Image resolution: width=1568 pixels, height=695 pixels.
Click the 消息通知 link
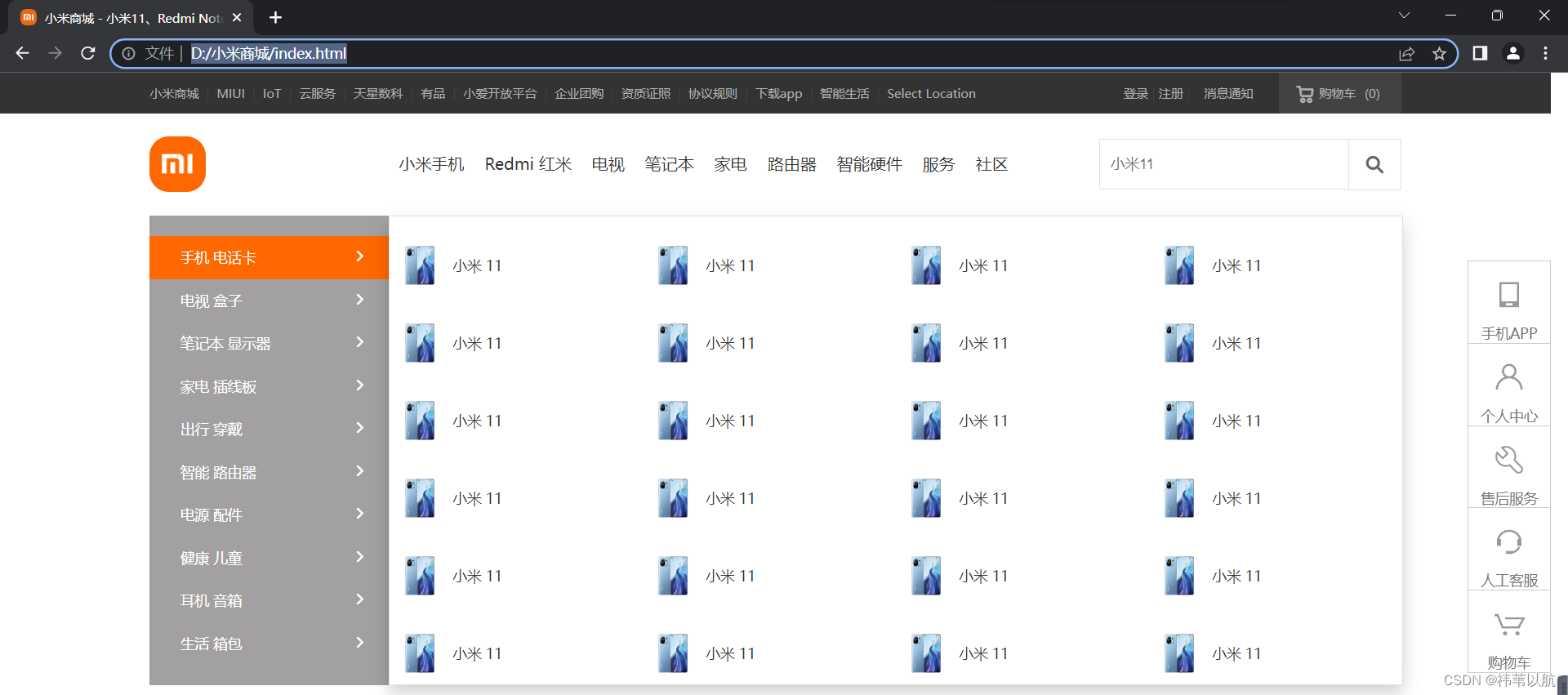pos(1228,94)
